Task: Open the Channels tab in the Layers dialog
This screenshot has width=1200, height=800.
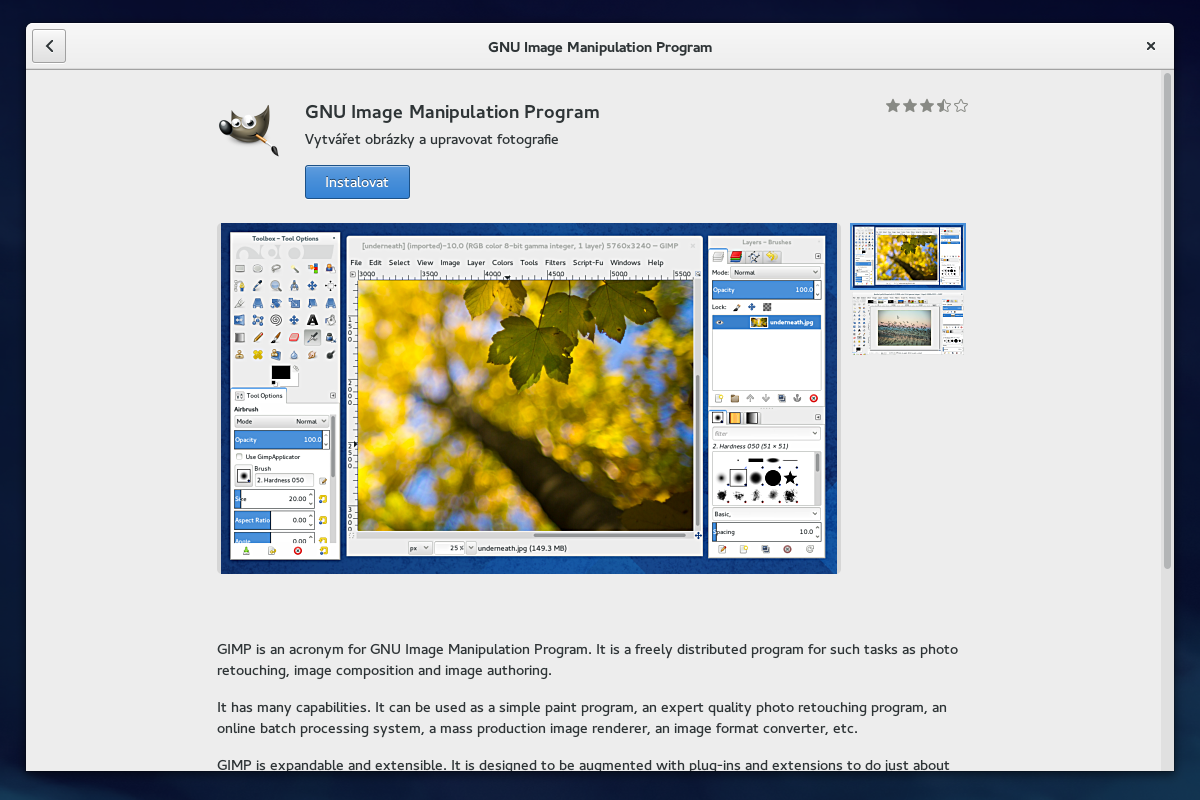Action: (737, 256)
